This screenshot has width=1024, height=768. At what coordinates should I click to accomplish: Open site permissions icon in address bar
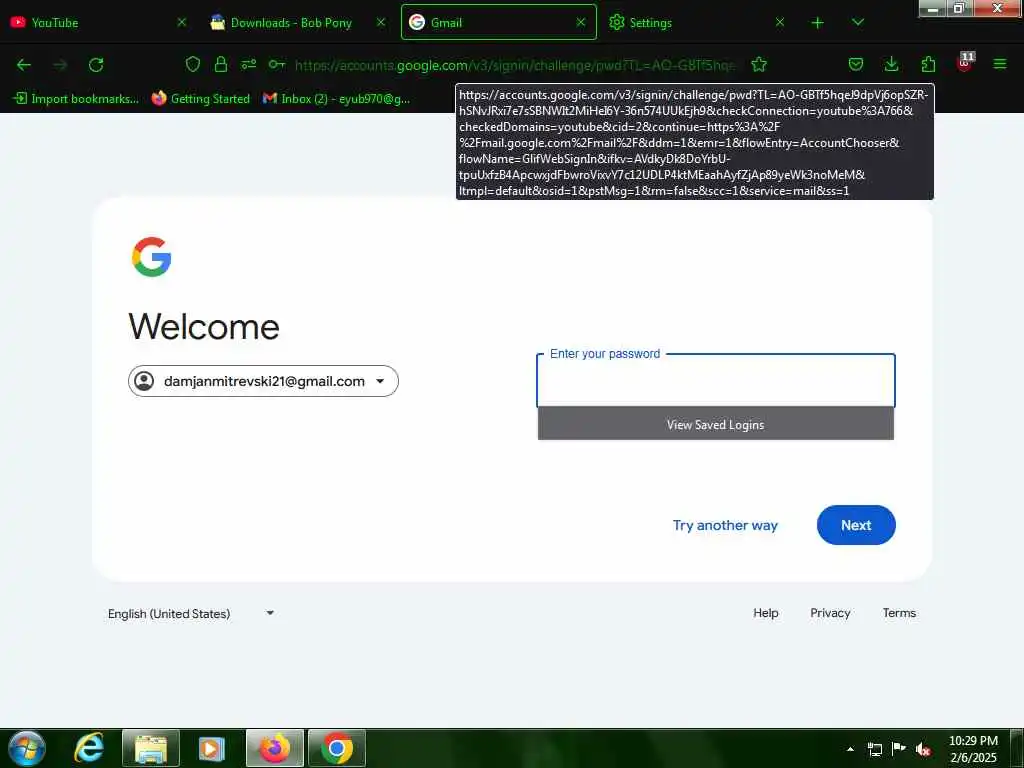coord(249,64)
